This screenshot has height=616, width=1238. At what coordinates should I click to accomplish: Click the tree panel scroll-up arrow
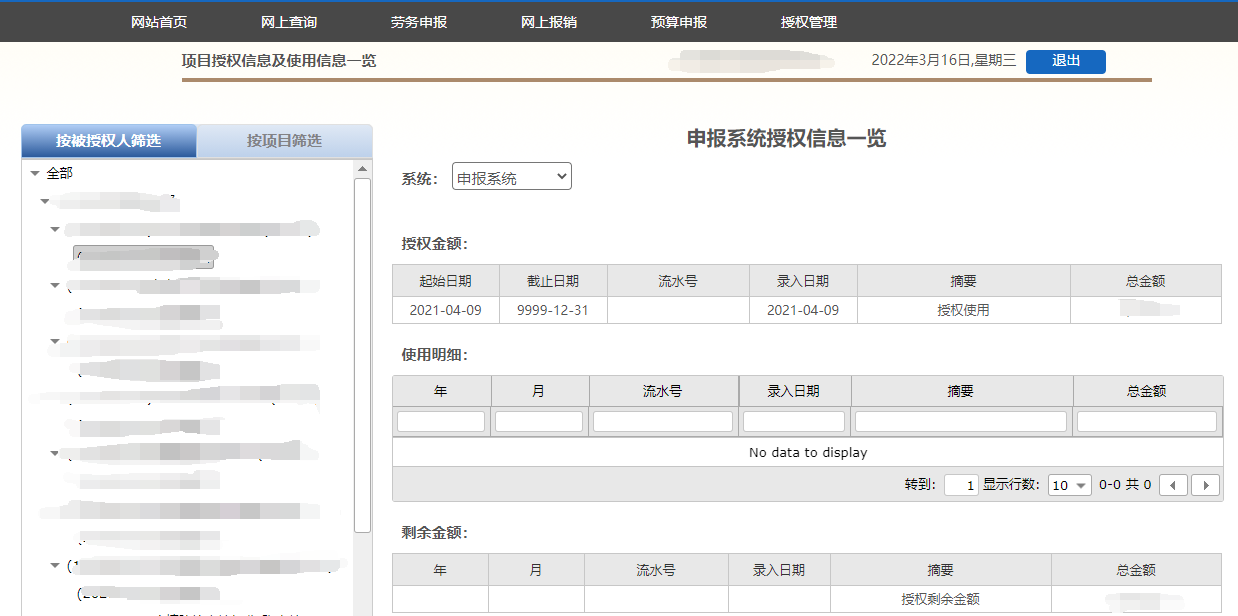[x=363, y=171]
